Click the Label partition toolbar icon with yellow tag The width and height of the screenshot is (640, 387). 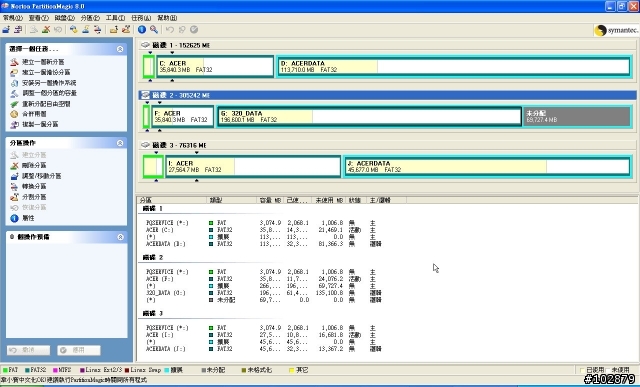click(73, 29)
